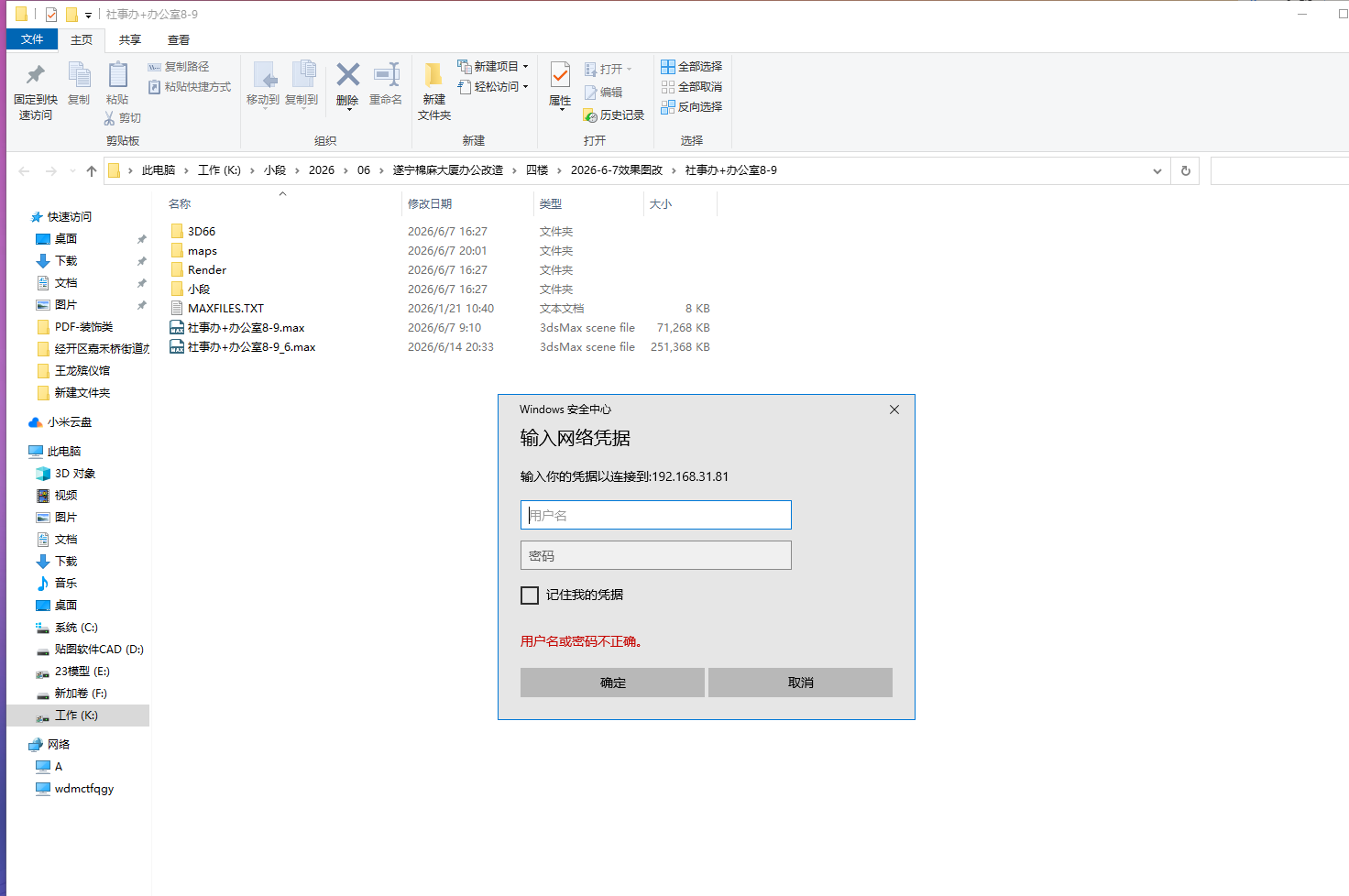The image size is (1349, 896).
Task: Click the search box beside address bar
Action: (1279, 170)
